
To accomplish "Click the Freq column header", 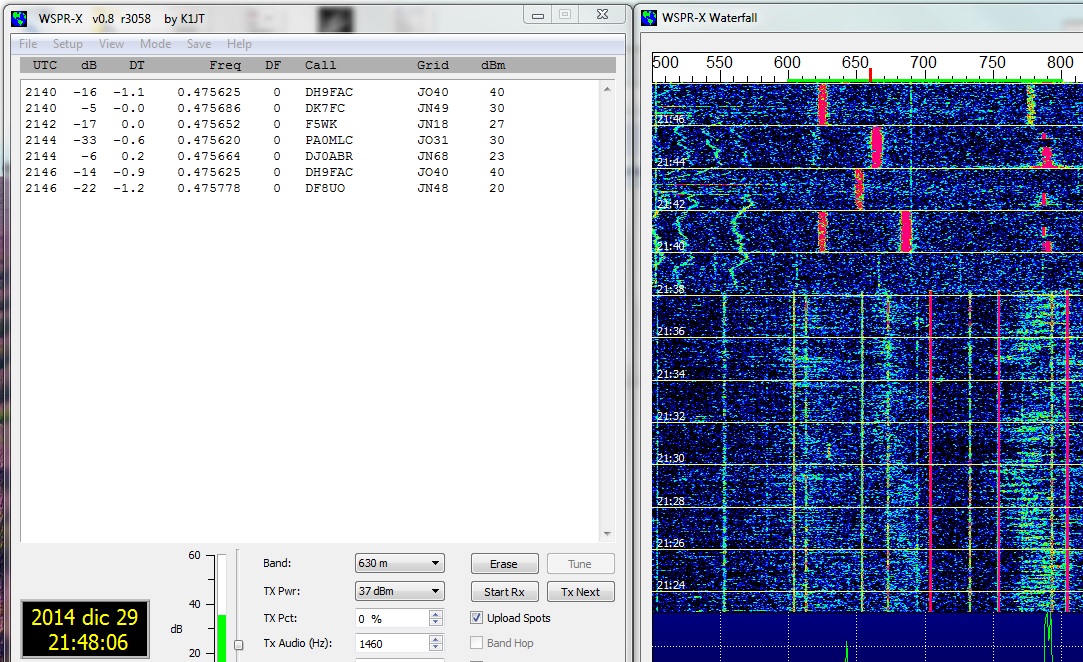I will (x=225, y=65).
